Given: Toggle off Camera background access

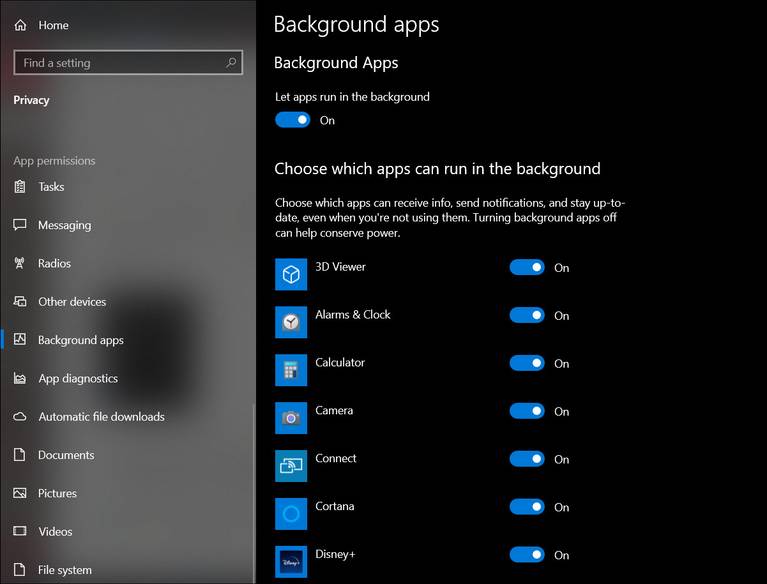Looking at the screenshot, I should 527,411.
